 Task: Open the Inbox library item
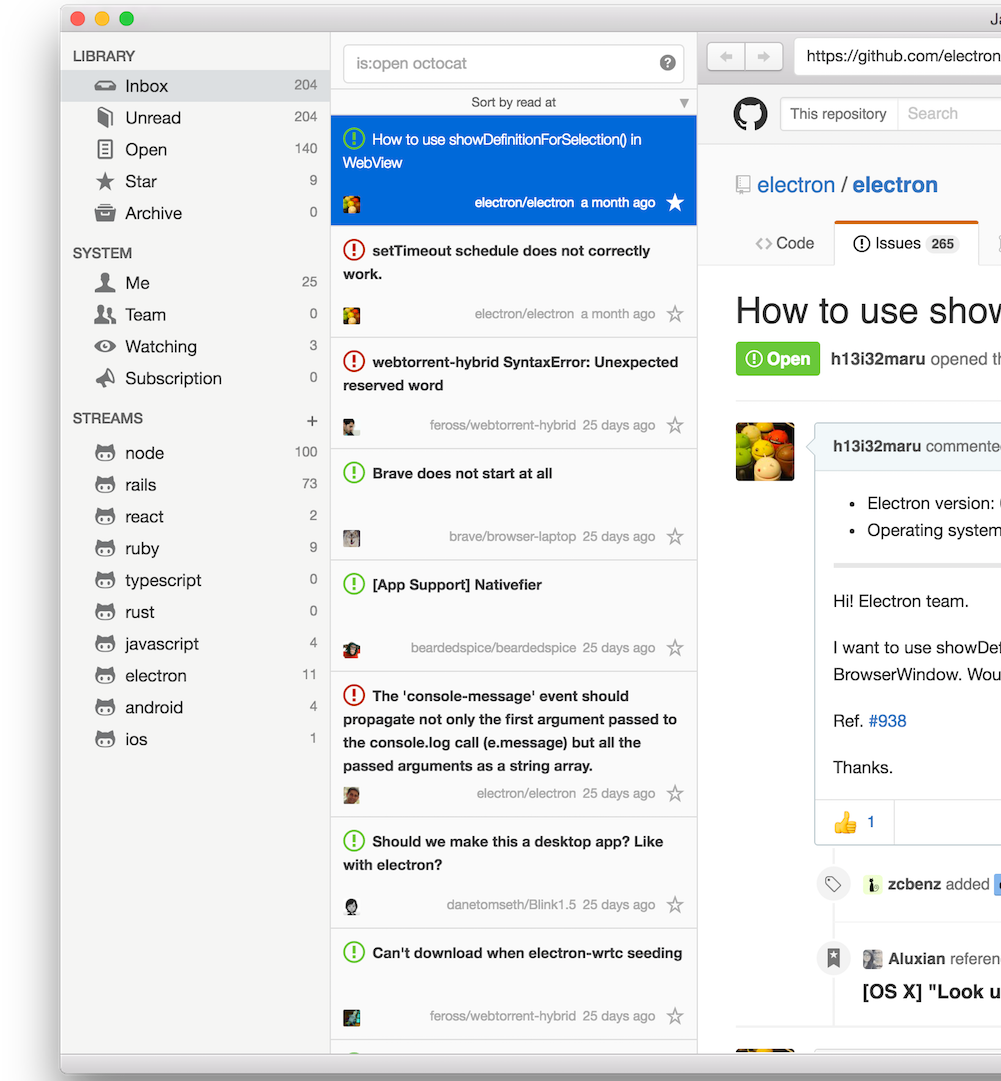(195, 86)
